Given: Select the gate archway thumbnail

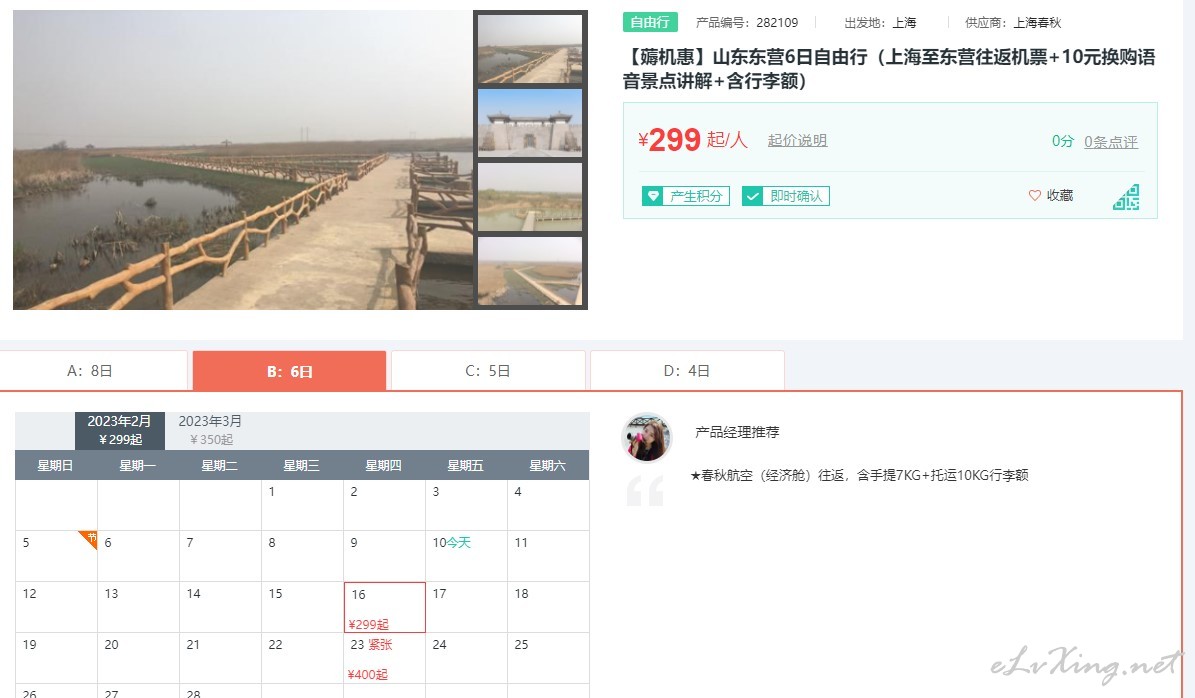Looking at the screenshot, I should point(530,123).
